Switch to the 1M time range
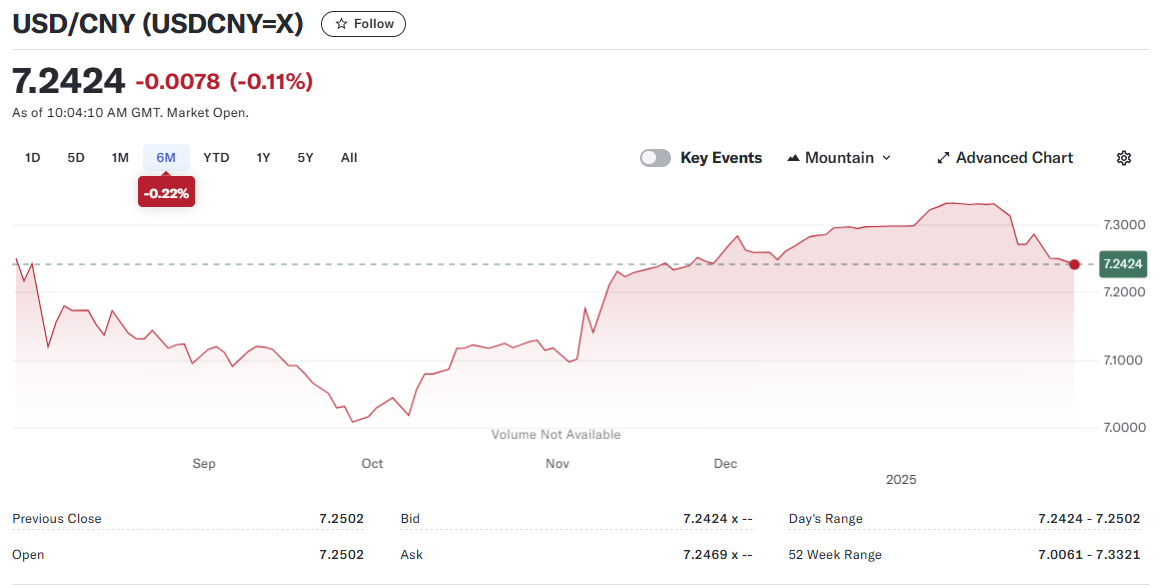This screenshot has height=588, width=1169. (x=120, y=158)
